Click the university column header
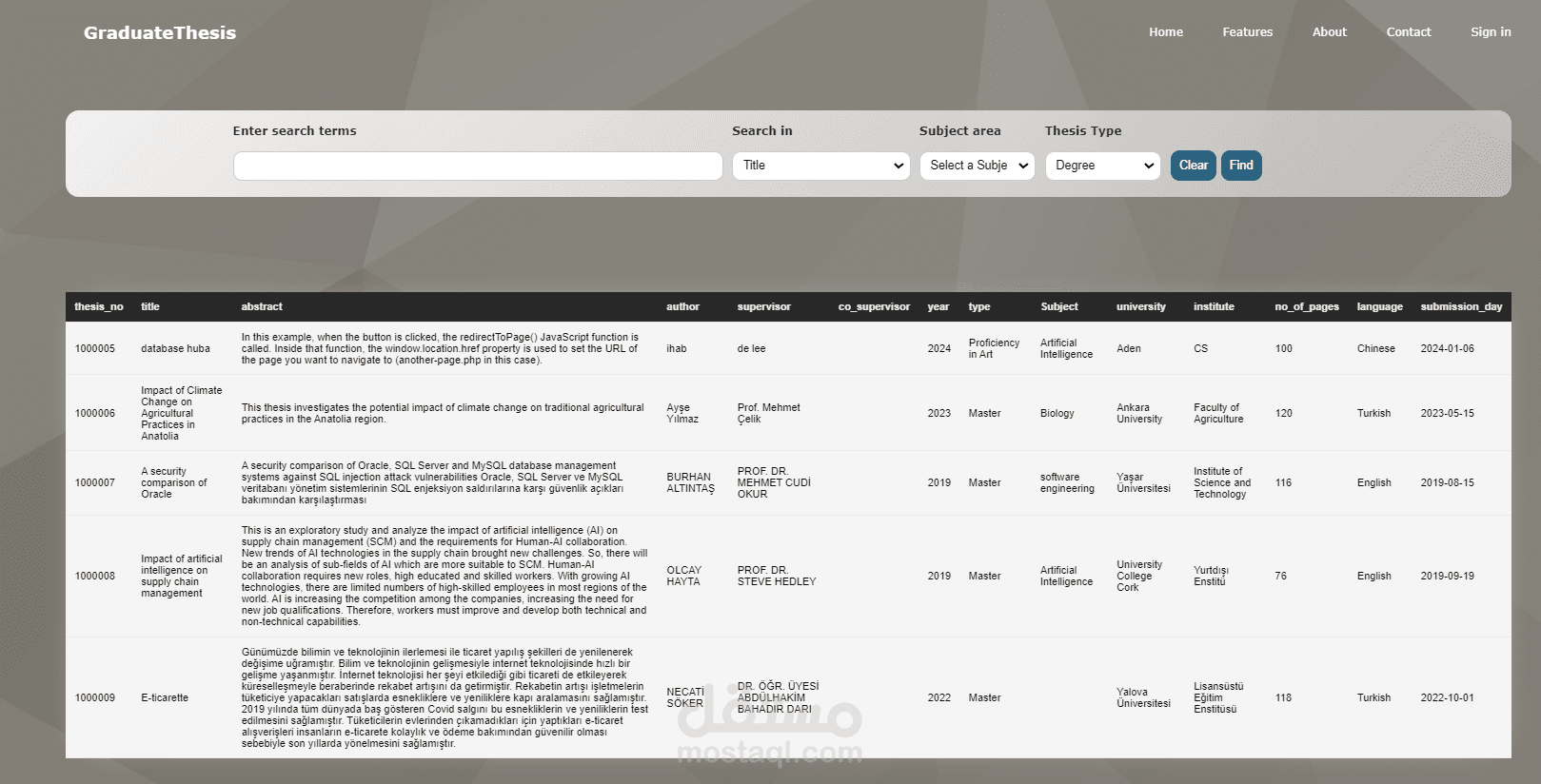Image resolution: width=1541 pixels, height=784 pixels. (1141, 306)
